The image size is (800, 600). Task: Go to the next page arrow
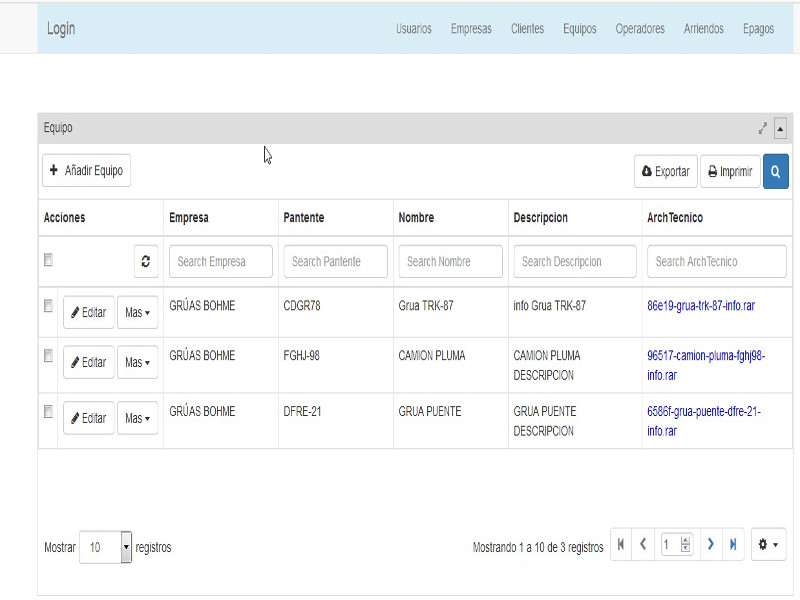pyautogui.click(x=710, y=544)
